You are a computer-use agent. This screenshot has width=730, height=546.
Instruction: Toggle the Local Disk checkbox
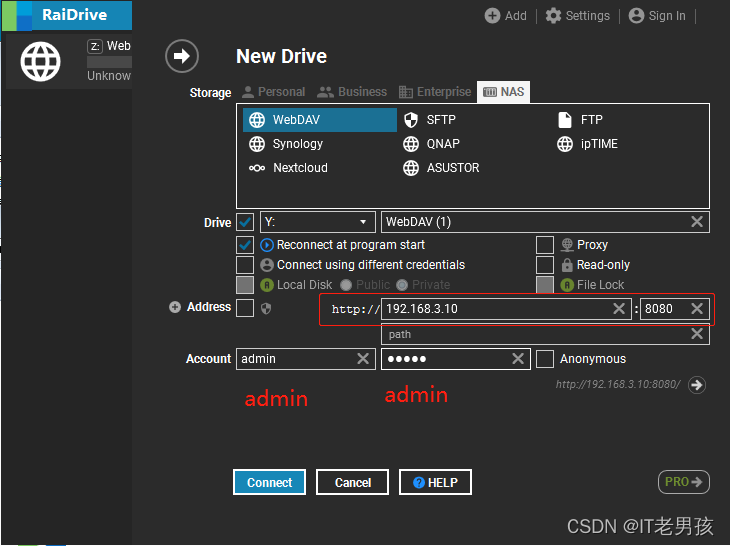click(245, 285)
